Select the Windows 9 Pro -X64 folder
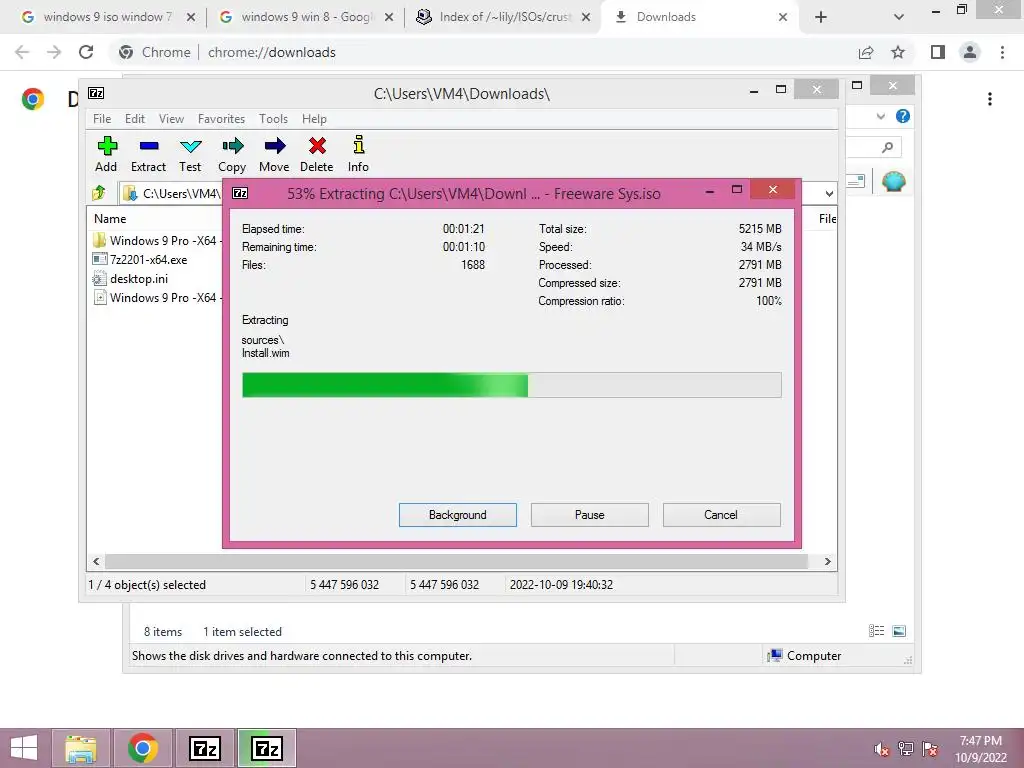The height and width of the screenshot is (768, 1024). coord(157,240)
